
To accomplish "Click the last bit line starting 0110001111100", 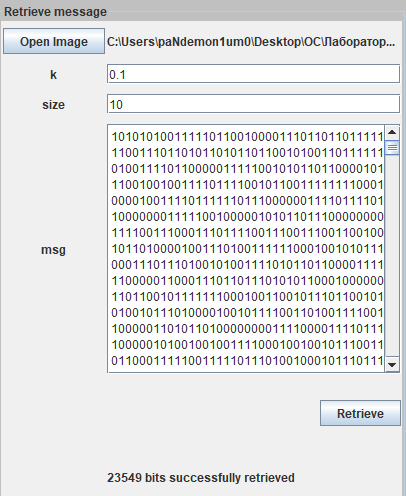I will coord(247,361).
